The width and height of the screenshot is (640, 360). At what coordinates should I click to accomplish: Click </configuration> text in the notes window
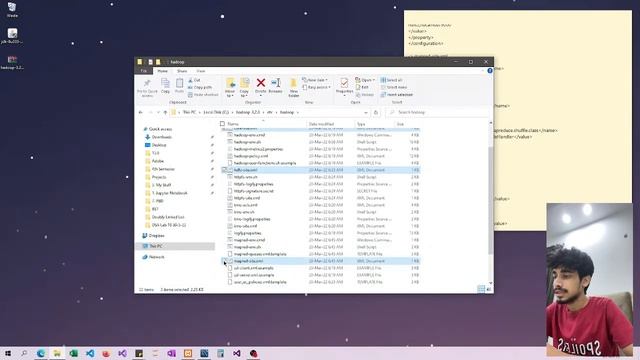pyautogui.click(x=425, y=43)
